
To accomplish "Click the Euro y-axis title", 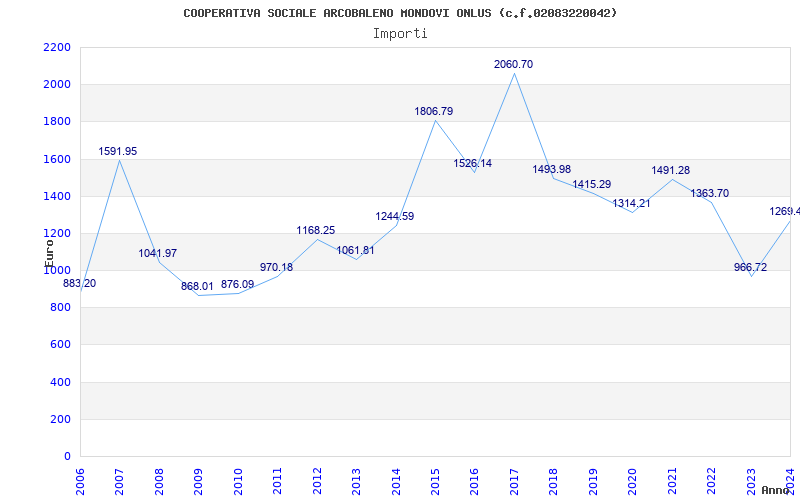I will tap(49, 253).
